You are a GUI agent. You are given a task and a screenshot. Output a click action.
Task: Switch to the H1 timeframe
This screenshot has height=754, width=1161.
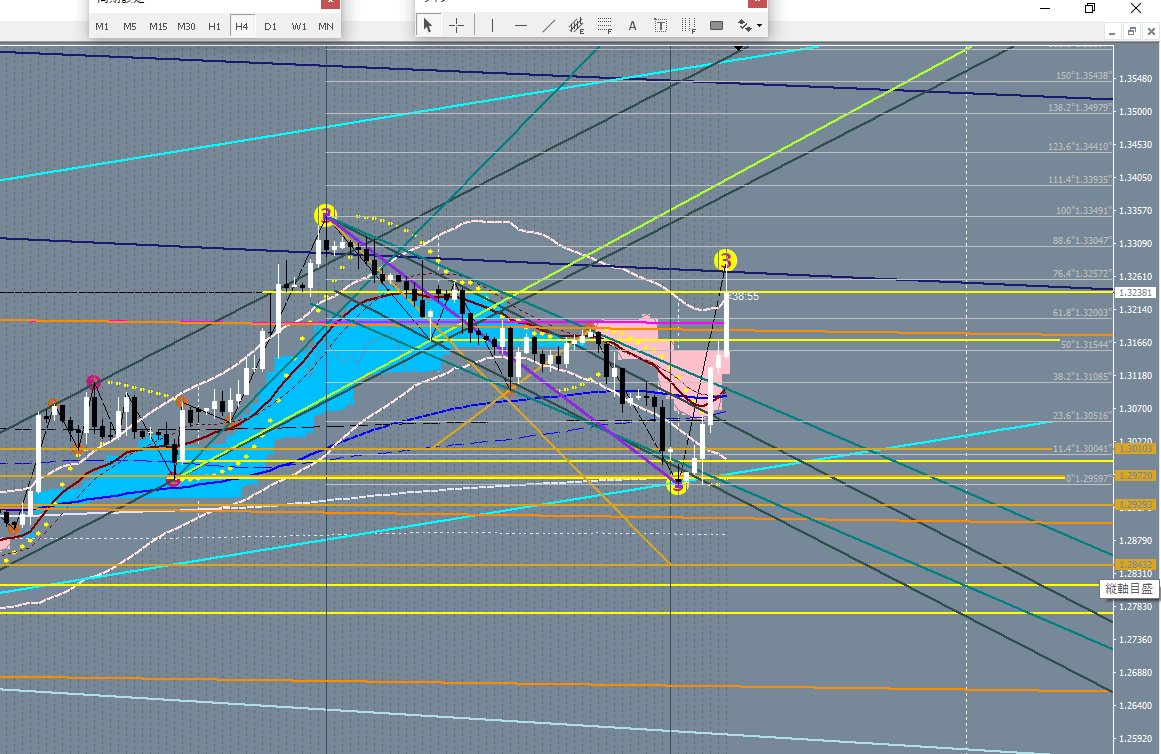coord(214,26)
